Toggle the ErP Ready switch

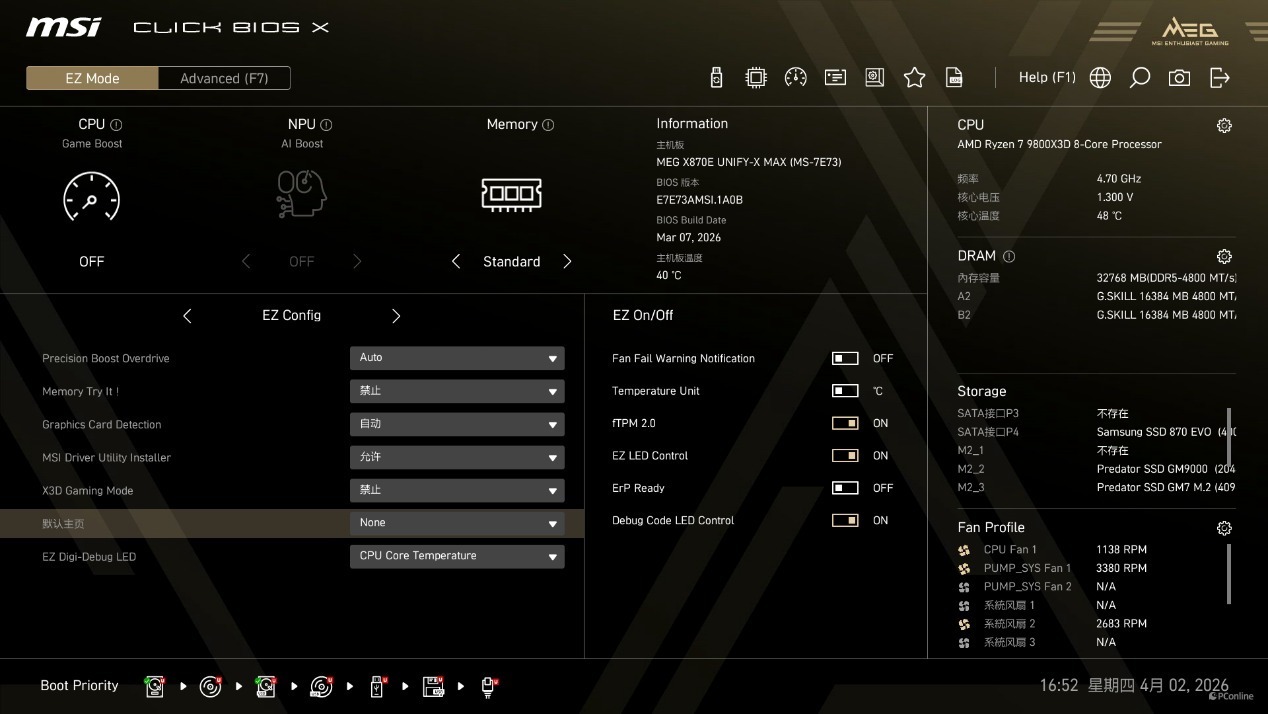tap(845, 488)
